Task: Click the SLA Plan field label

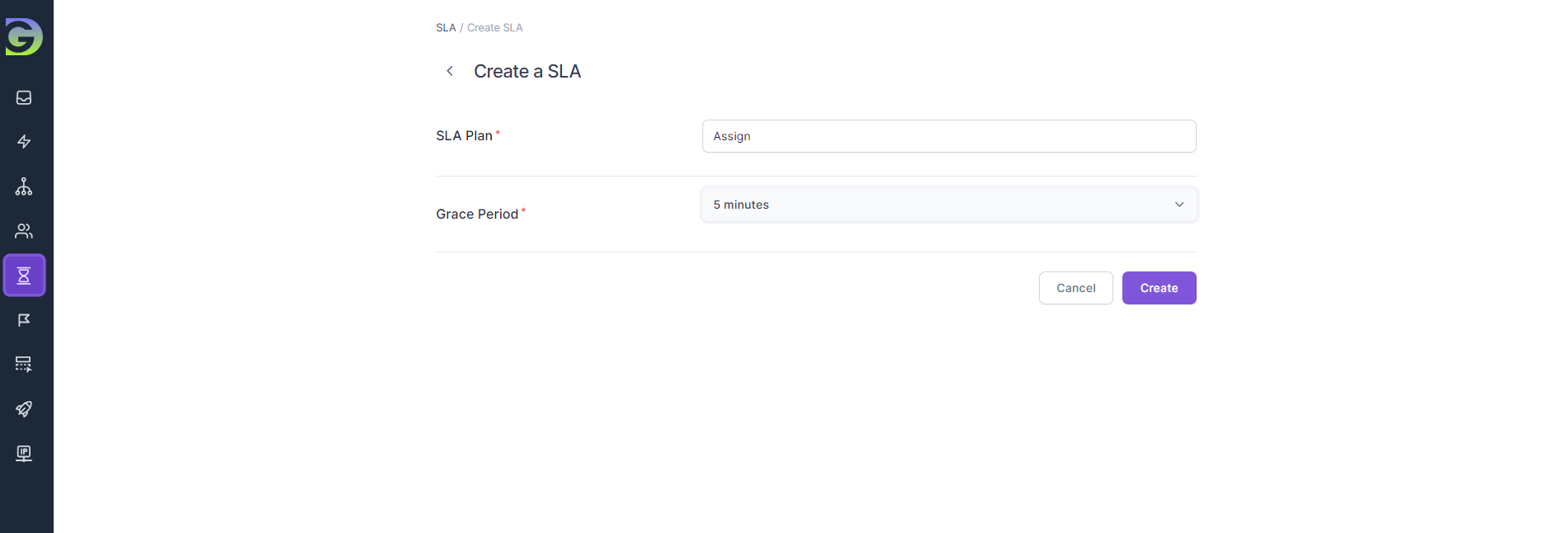Action: [x=464, y=136]
